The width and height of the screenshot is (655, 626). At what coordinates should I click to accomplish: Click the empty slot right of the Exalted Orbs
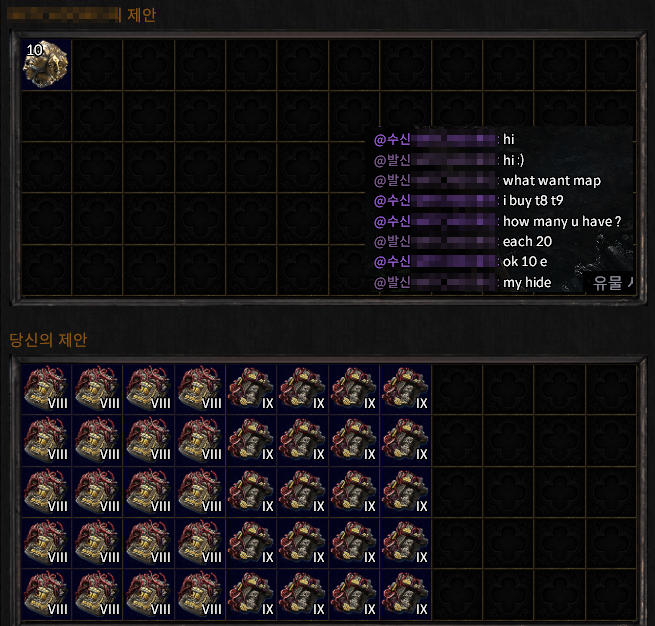[97, 65]
